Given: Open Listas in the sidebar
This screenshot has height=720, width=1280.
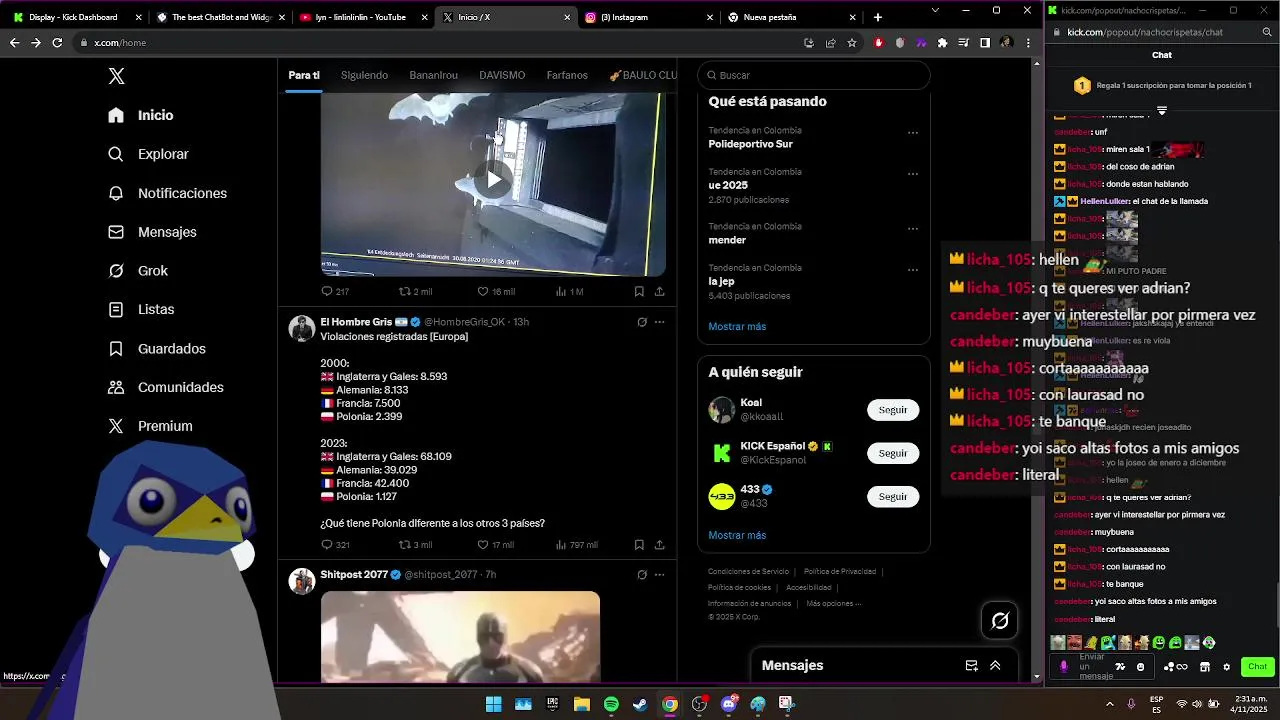Looking at the screenshot, I should coord(141,310).
